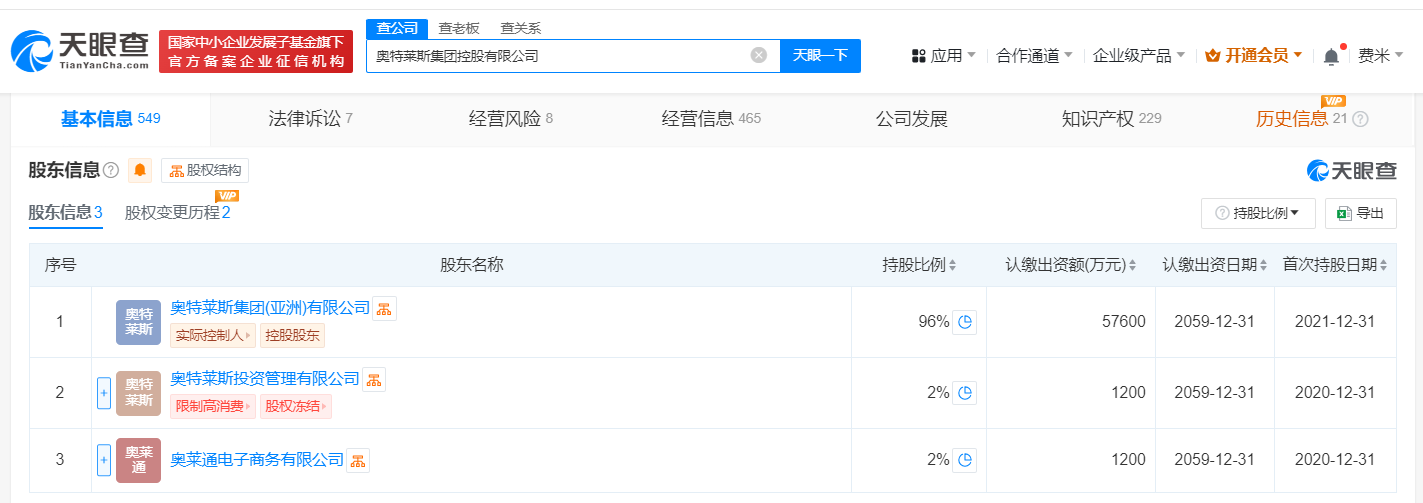The image size is (1423, 503).
Task: Open the 费米 user account dropdown
Action: (x=1381, y=55)
